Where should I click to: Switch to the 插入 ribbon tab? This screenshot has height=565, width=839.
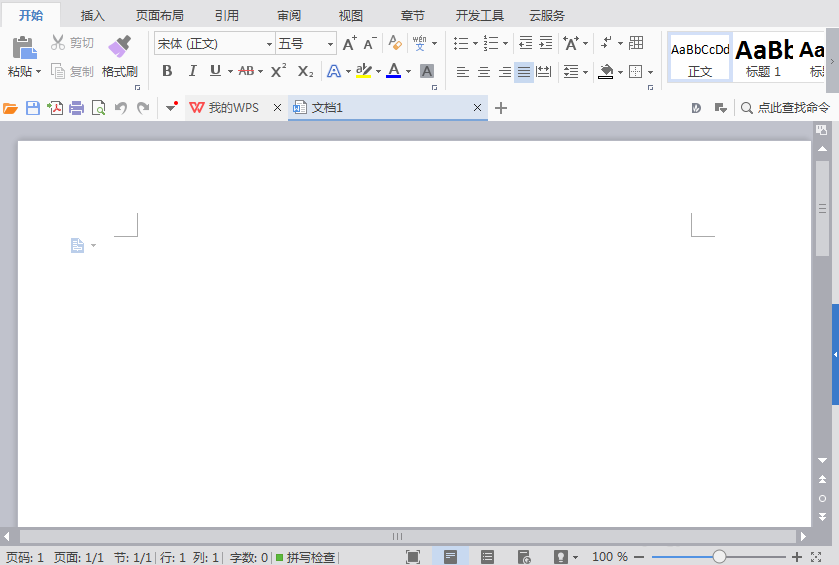tap(93, 16)
